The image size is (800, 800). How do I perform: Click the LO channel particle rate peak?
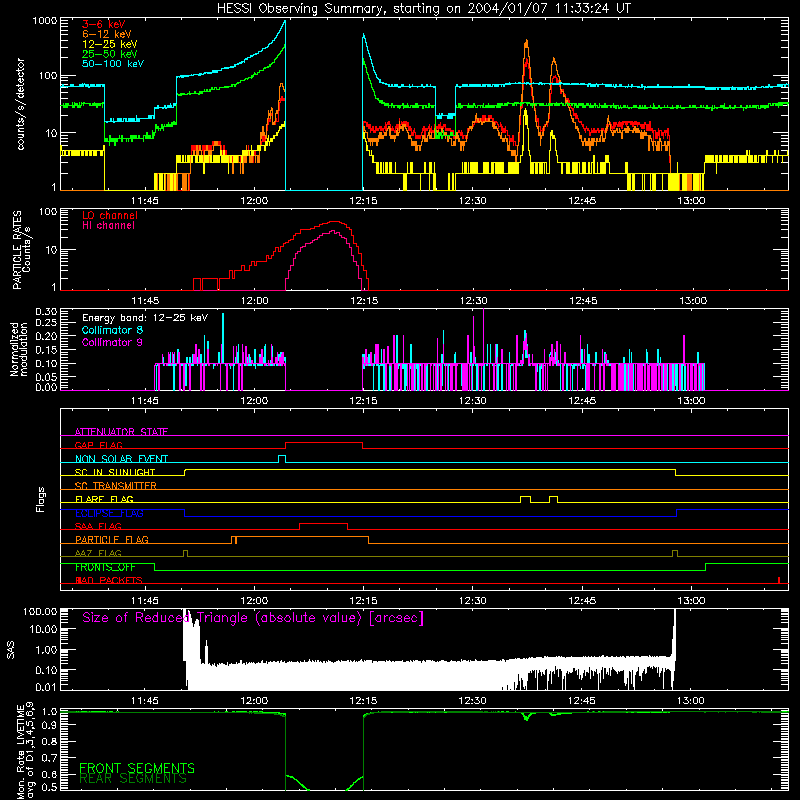pos(334,222)
